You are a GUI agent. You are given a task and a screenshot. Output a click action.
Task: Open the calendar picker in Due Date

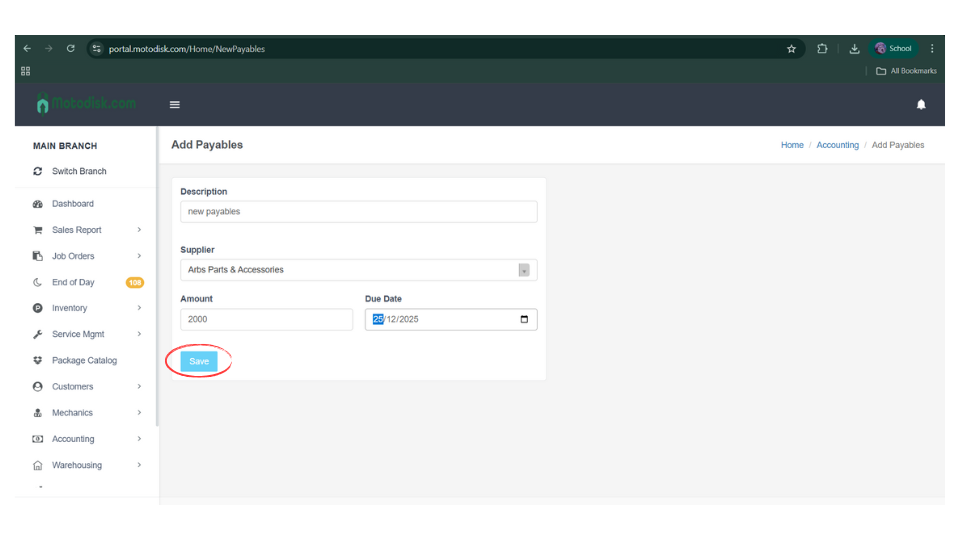pyautogui.click(x=524, y=319)
